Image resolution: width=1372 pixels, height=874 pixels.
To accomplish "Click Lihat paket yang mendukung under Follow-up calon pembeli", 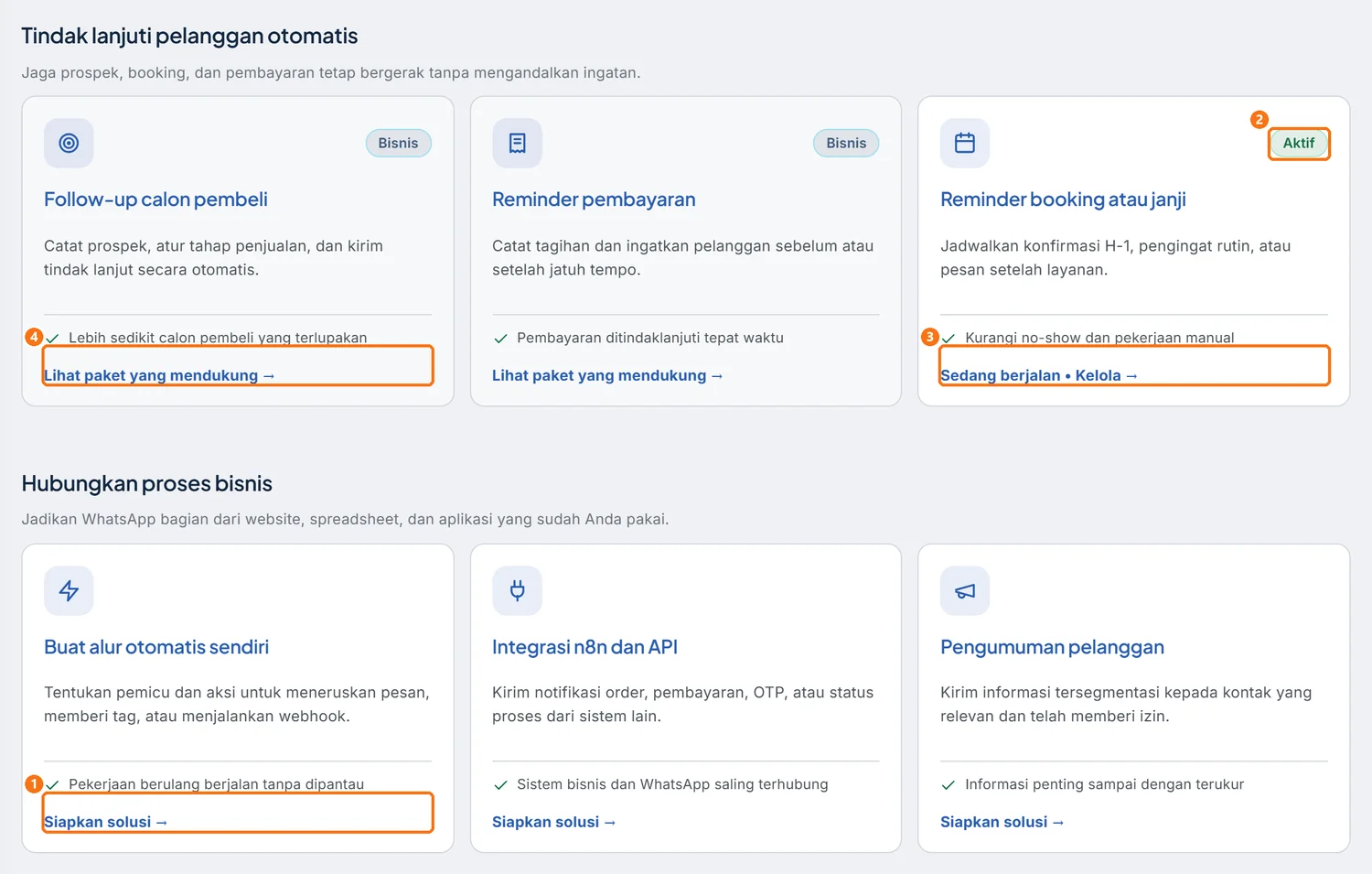I will [x=159, y=375].
